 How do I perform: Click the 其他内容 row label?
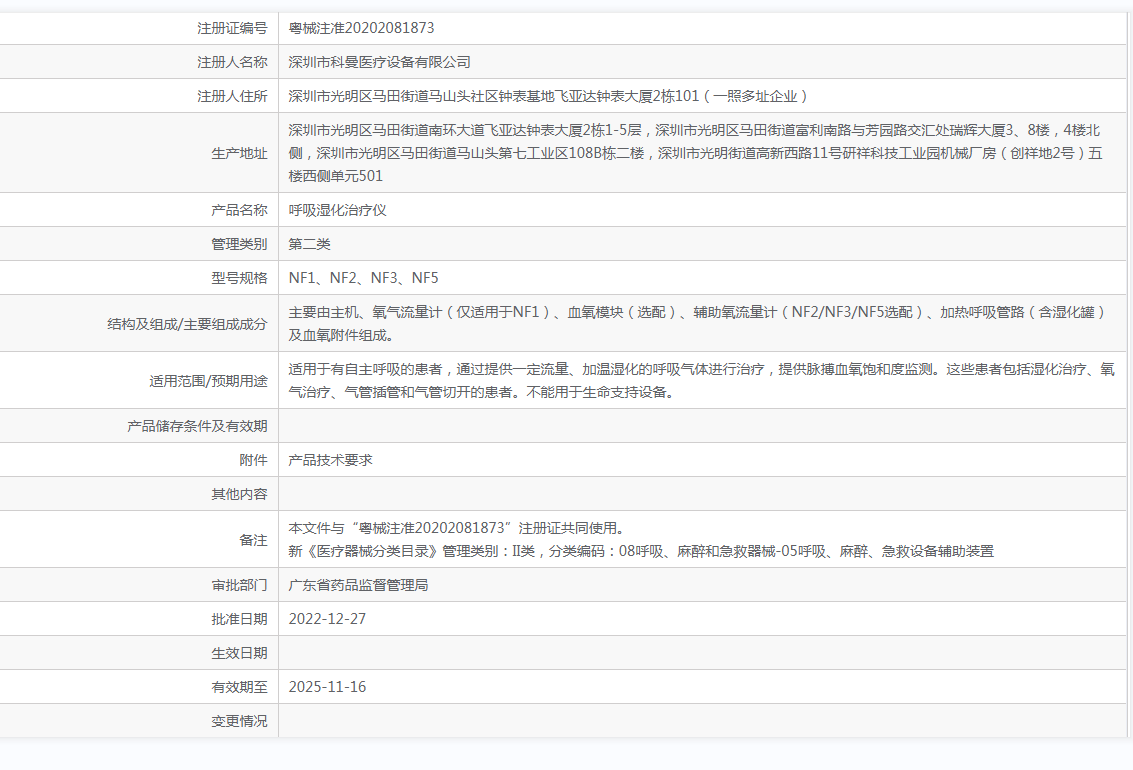(239, 494)
